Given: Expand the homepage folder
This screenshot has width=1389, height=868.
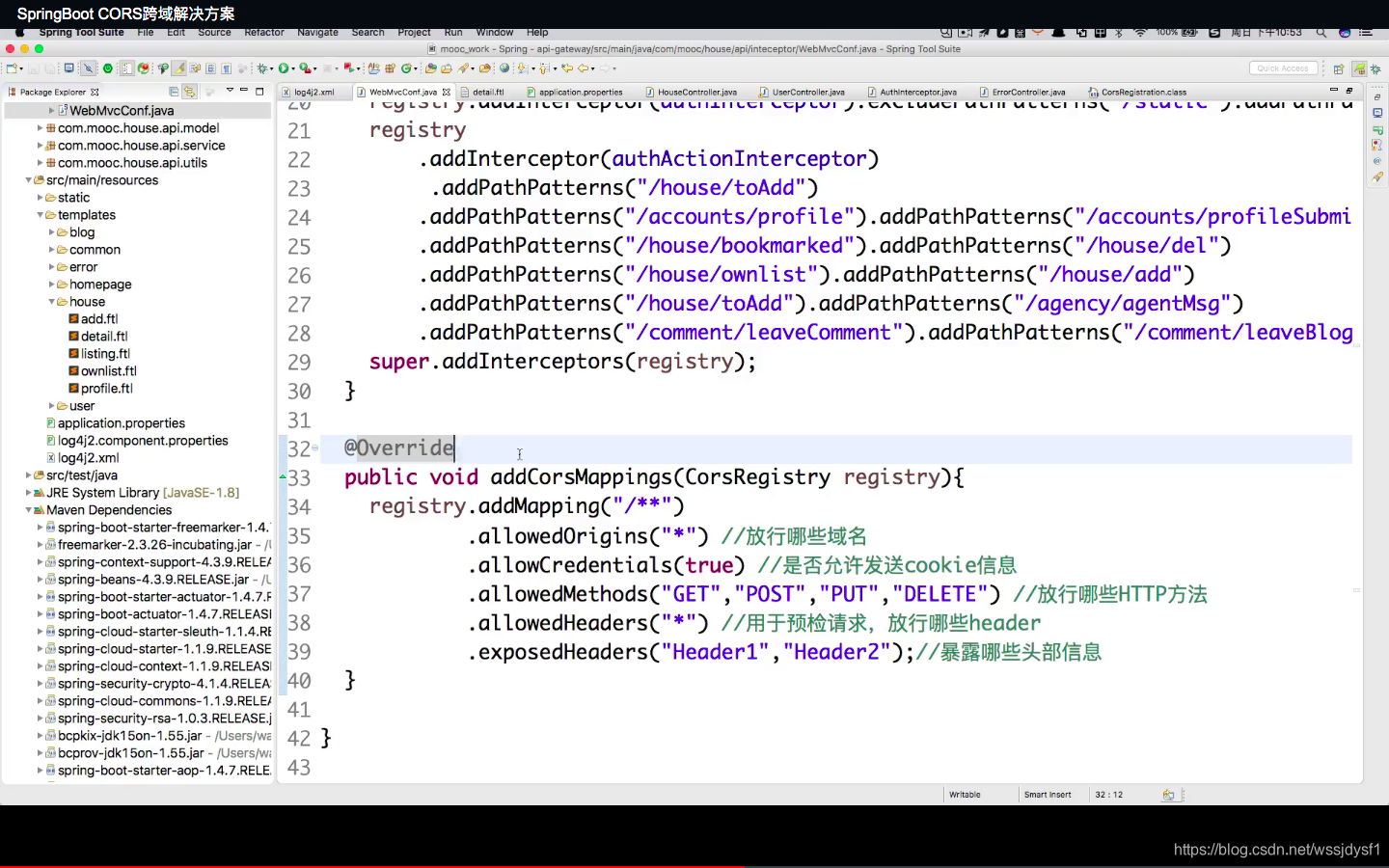Looking at the screenshot, I should (52, 285).
